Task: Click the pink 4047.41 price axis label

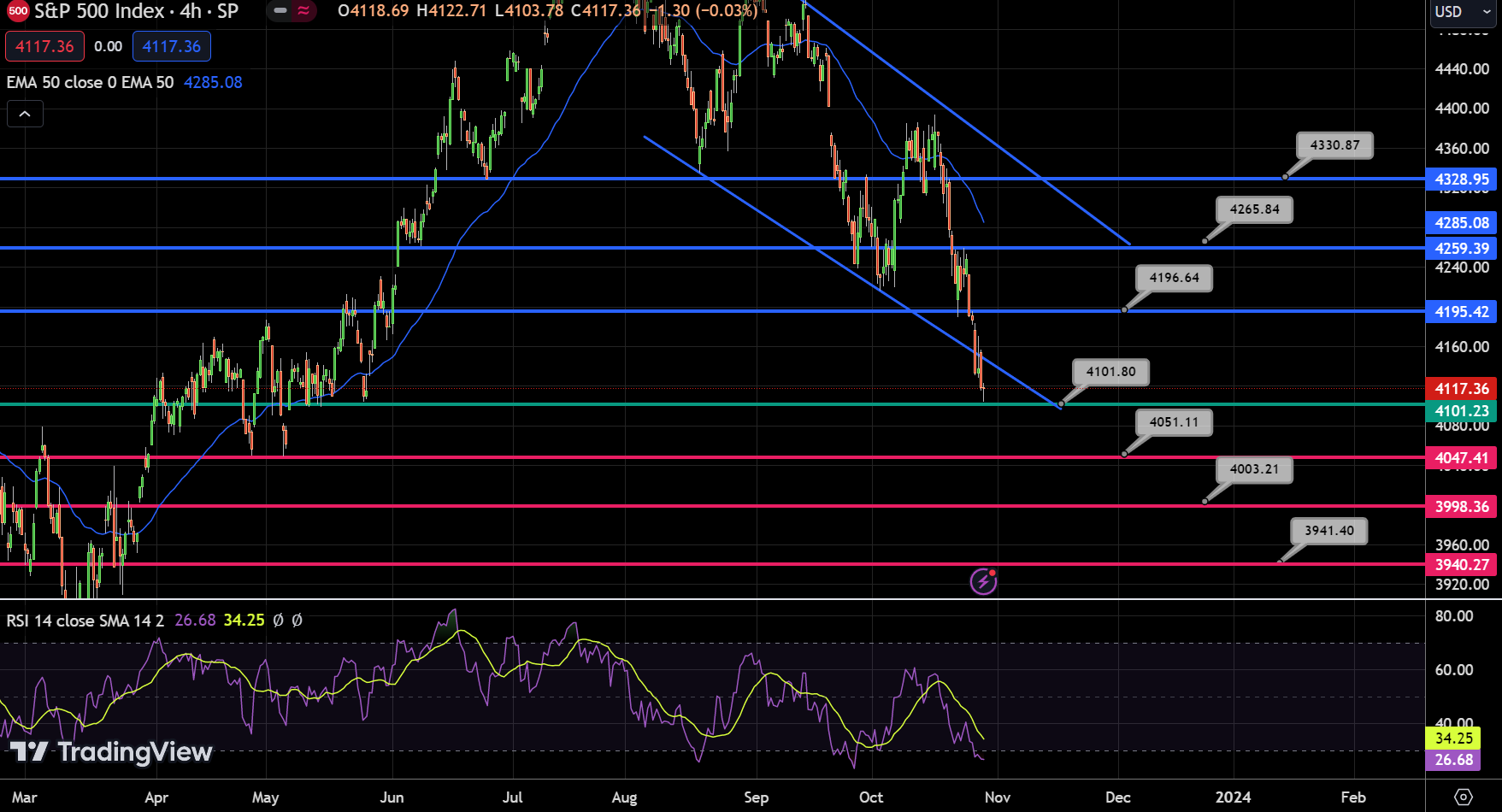Action: [x=1461, y=458]
